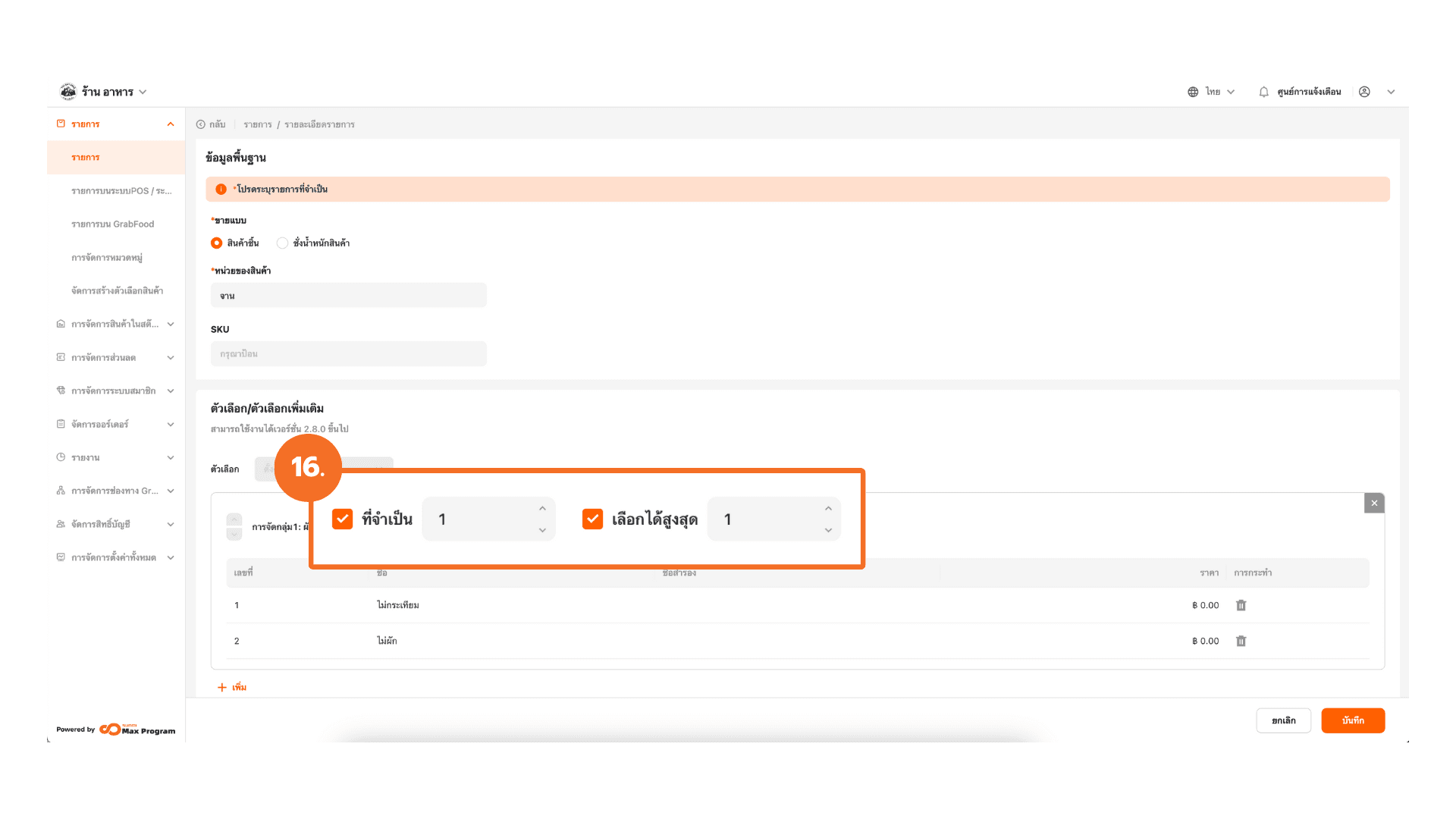Delete the ไม่ผัก option row
The image size is (1456, 819).
point(1241,641)
